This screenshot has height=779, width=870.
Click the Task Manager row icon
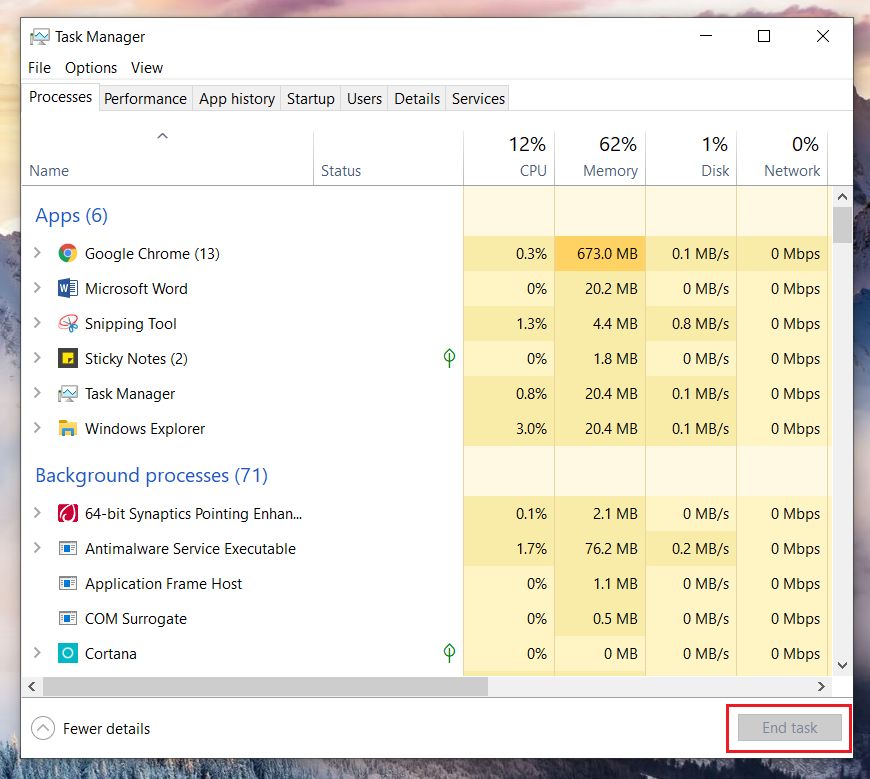[68, 393]
